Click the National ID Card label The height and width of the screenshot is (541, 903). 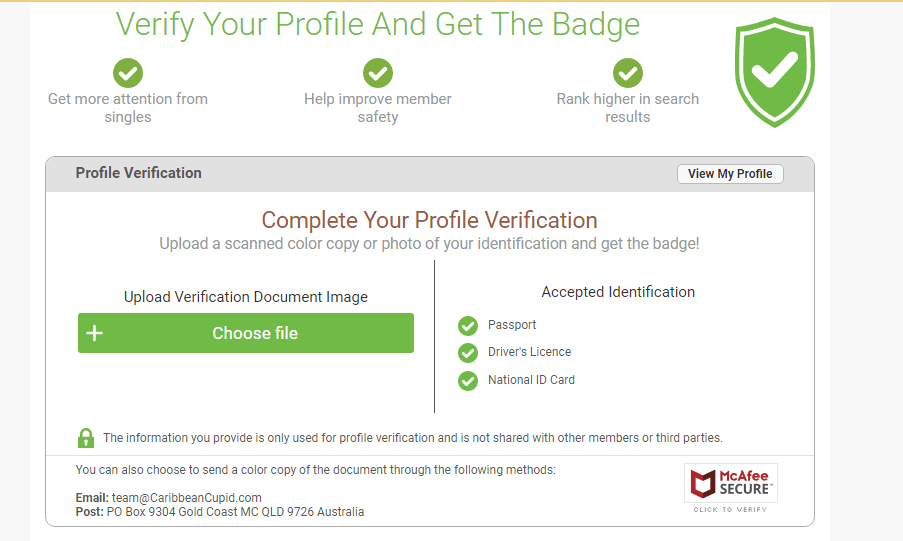pos(531,380)
